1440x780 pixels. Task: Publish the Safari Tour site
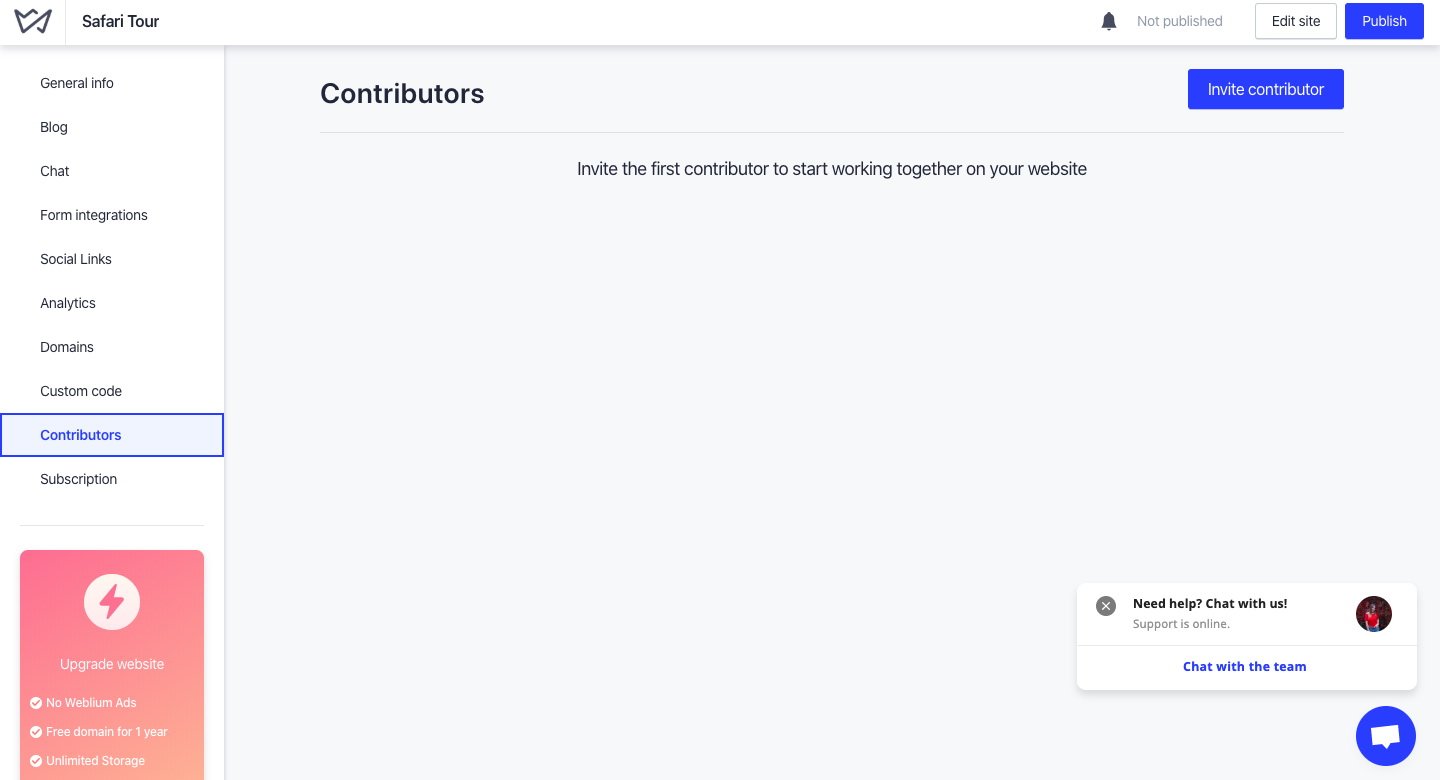point(1384,21)
